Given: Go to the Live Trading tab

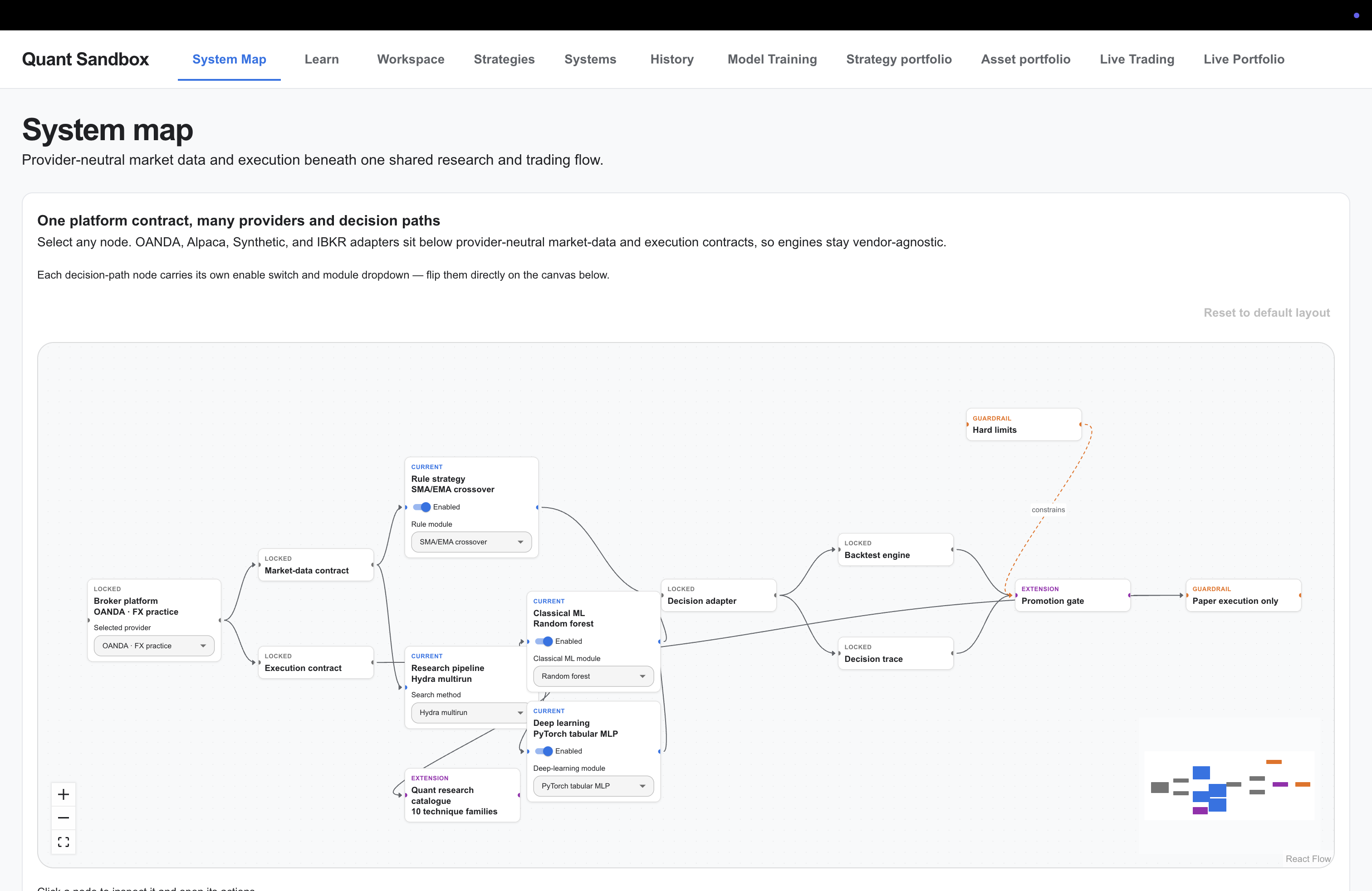Looking at the screenshot, I should [x=1137, y=59].
